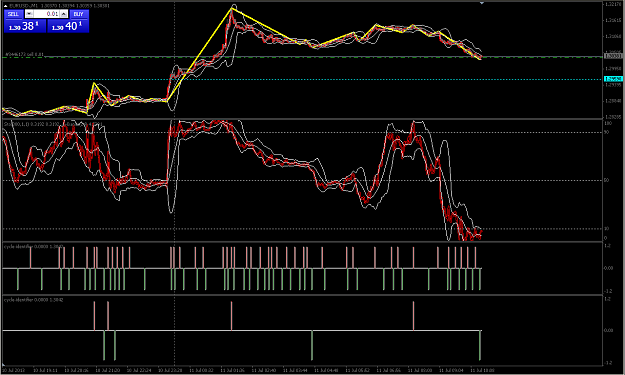625x375 pixels.
Task: Click the 0.01 volume input field
Action: coord(47,14)
